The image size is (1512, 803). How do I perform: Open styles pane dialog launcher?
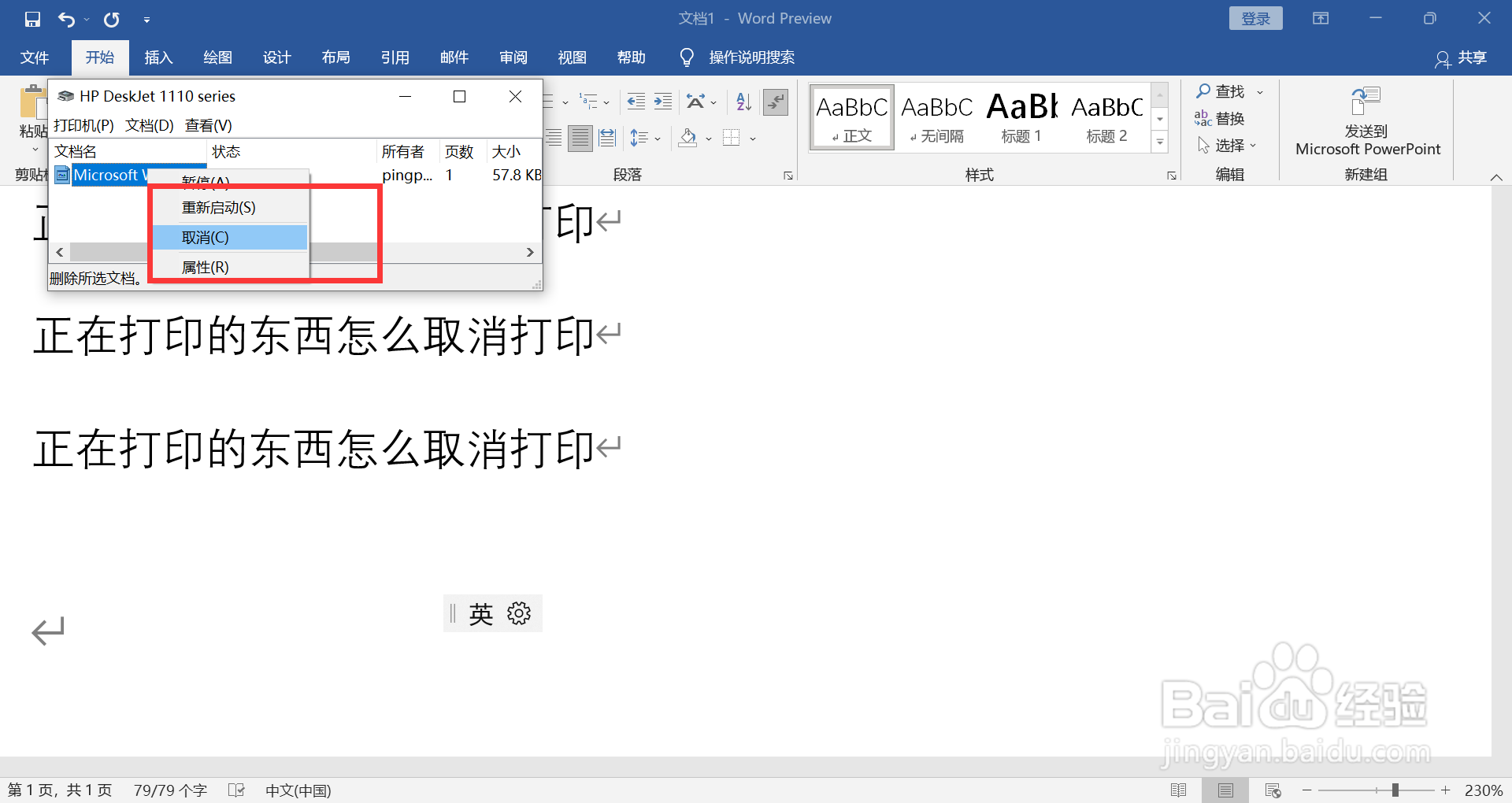click(1171, 176)
